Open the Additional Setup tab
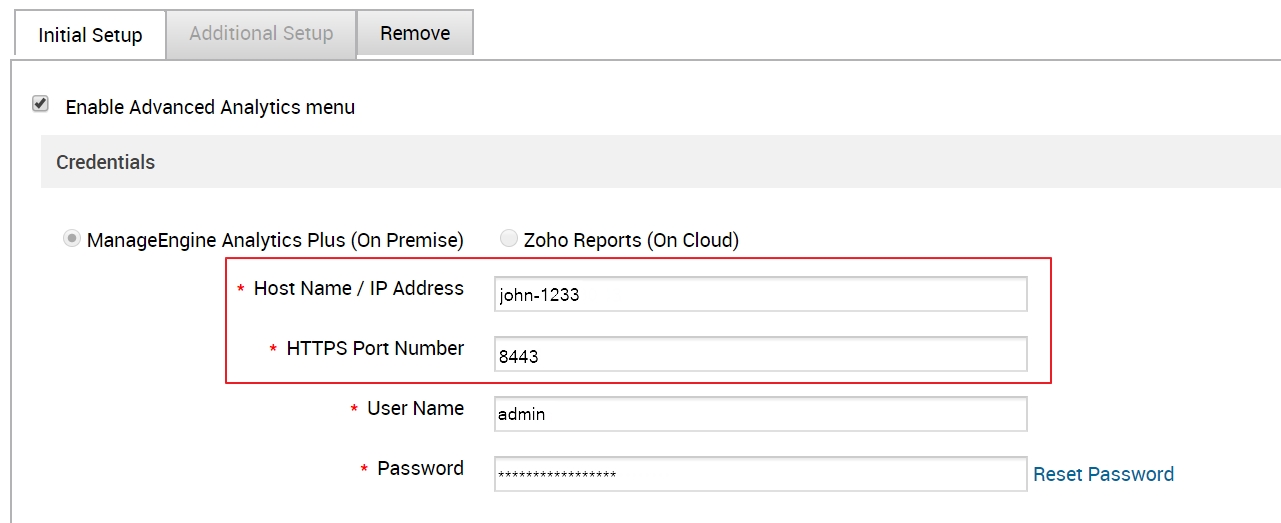 click(x=261, y=33)
